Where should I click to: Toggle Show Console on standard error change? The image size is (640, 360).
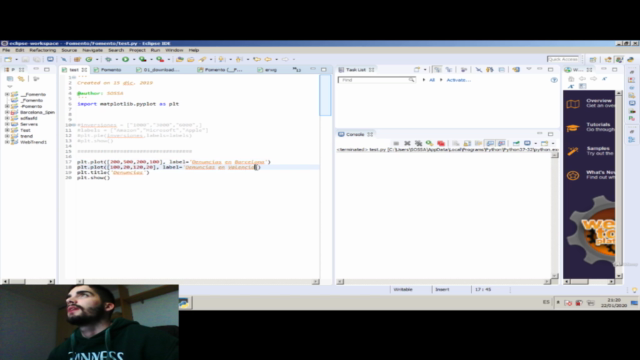501,143
